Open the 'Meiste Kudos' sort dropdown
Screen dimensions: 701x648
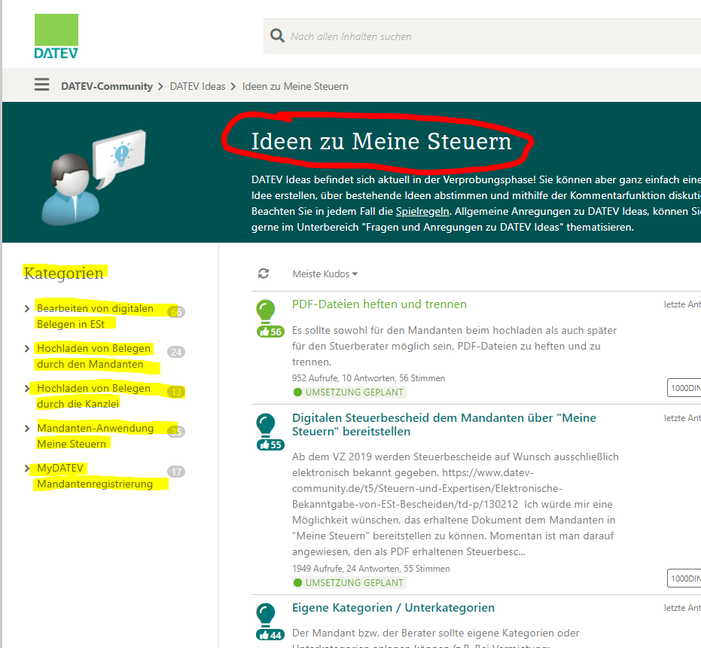pyautogui.click(x=325, y=274)
